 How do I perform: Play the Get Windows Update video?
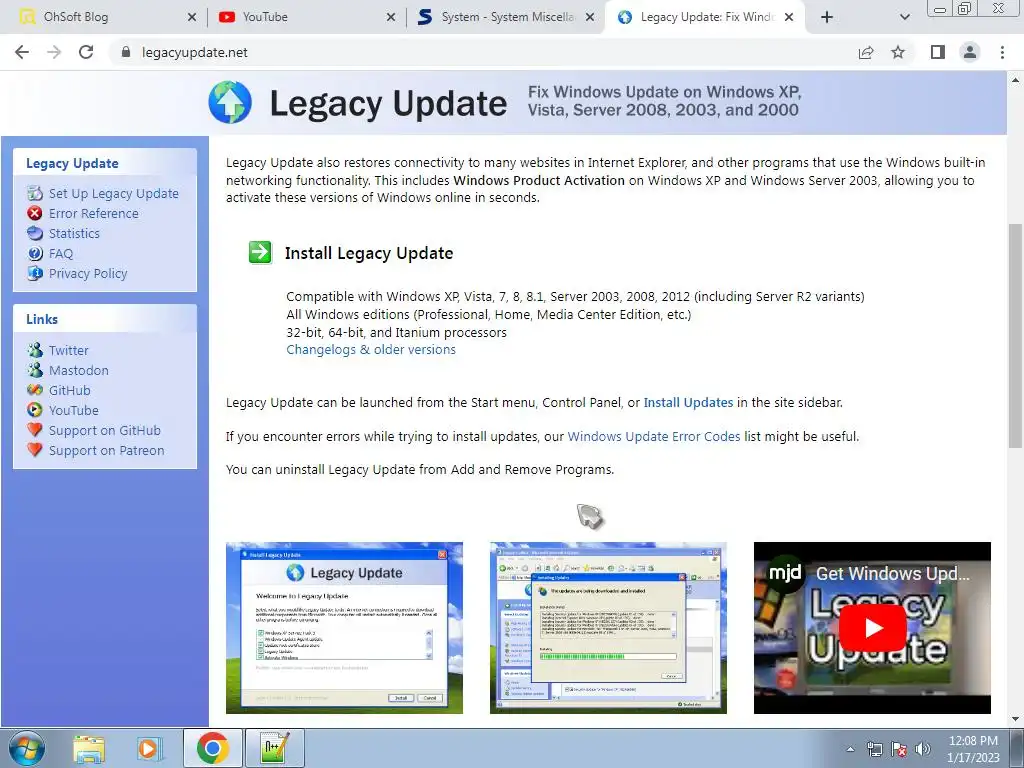(x=872, y=628)
